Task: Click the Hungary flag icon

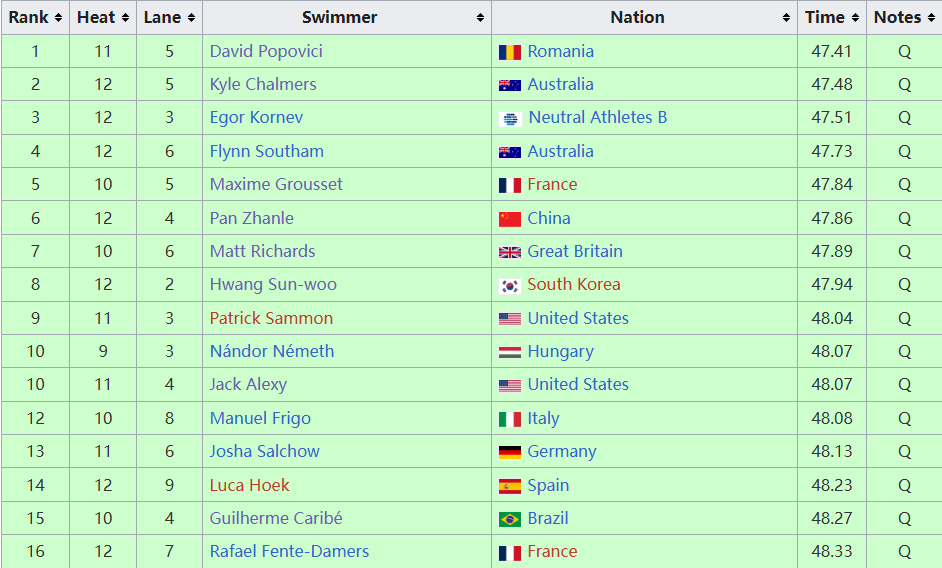Action: [509, 352]
